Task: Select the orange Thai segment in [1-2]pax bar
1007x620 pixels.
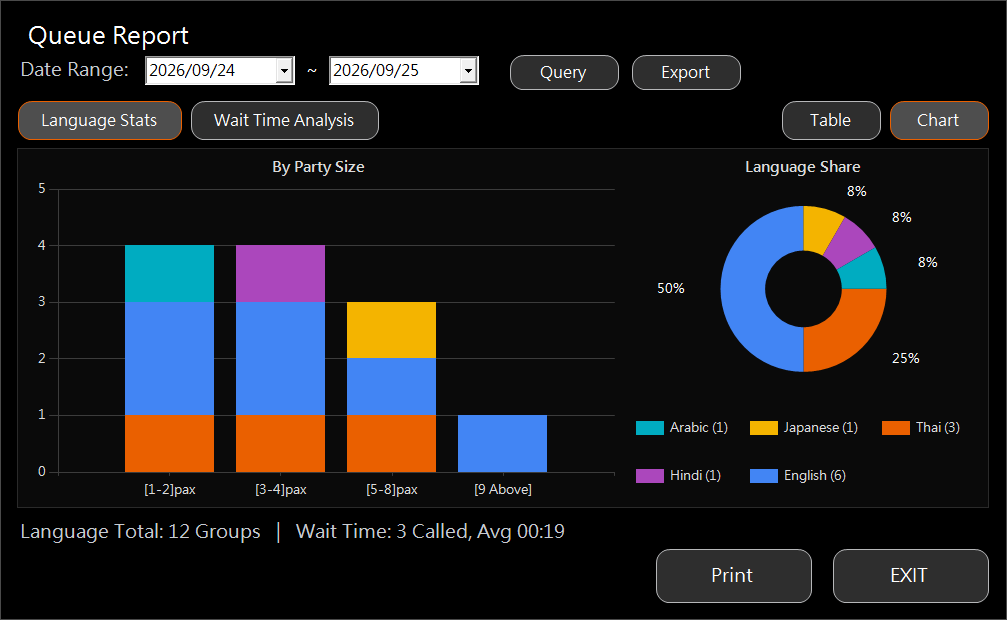Action: tap(170, 443)
